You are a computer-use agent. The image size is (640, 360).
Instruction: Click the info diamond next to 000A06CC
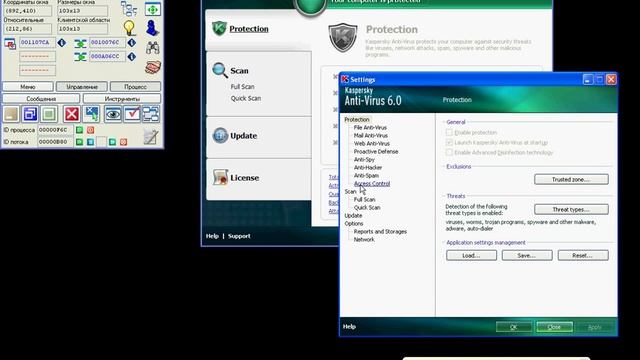(131, 56)
